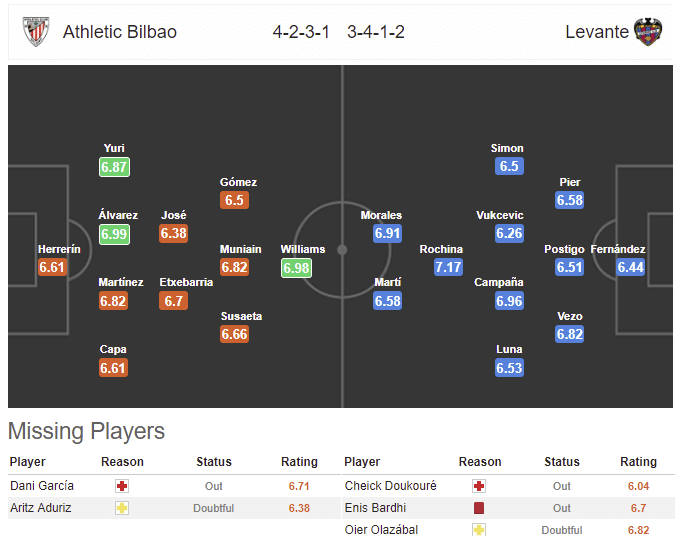Image resolution: width=677 pixels, height=546 pixels.
Task: Click Dani García's red cross injury icon
Action: [x=122, y=486]
